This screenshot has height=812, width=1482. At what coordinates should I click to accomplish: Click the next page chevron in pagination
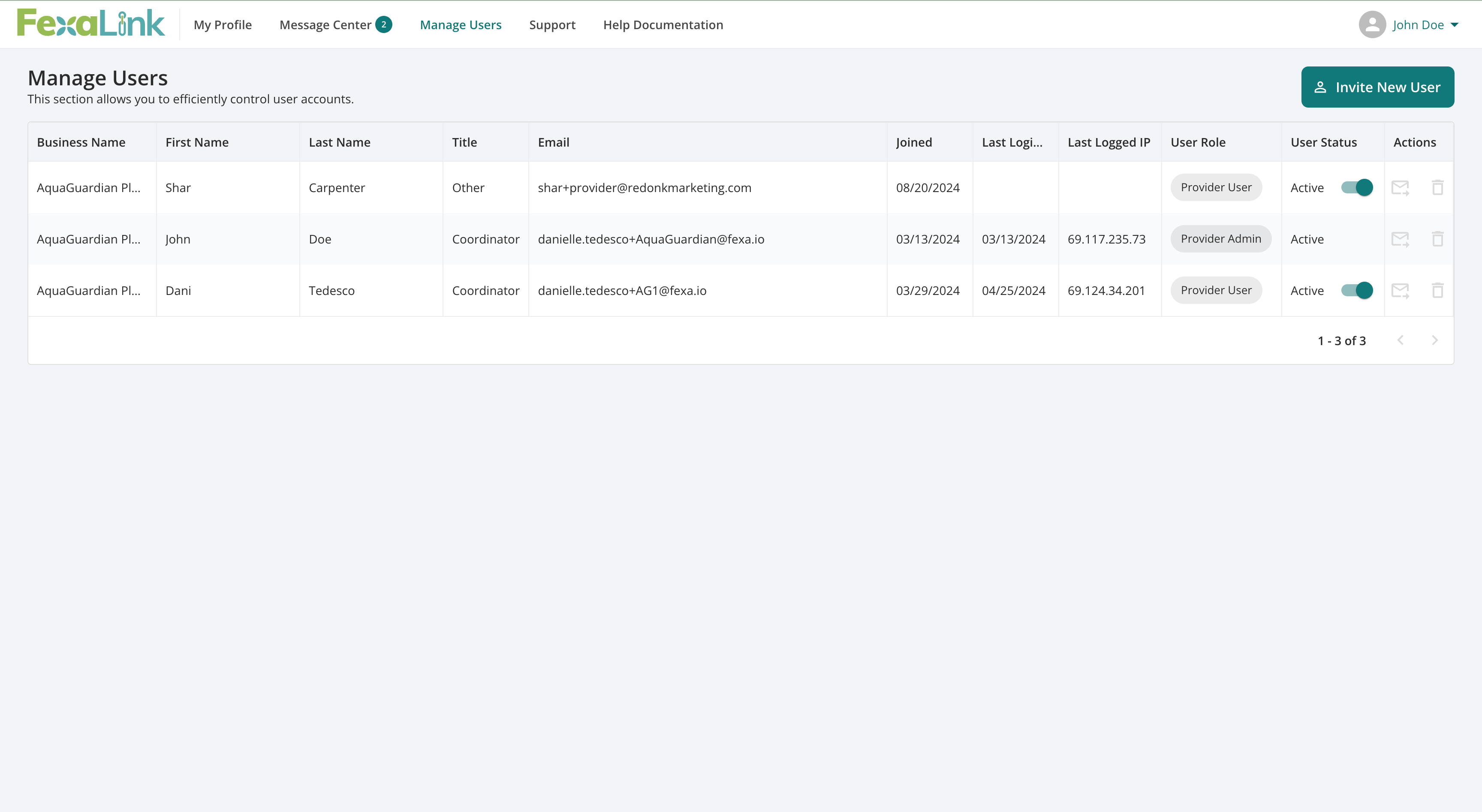coord(1434,340)
